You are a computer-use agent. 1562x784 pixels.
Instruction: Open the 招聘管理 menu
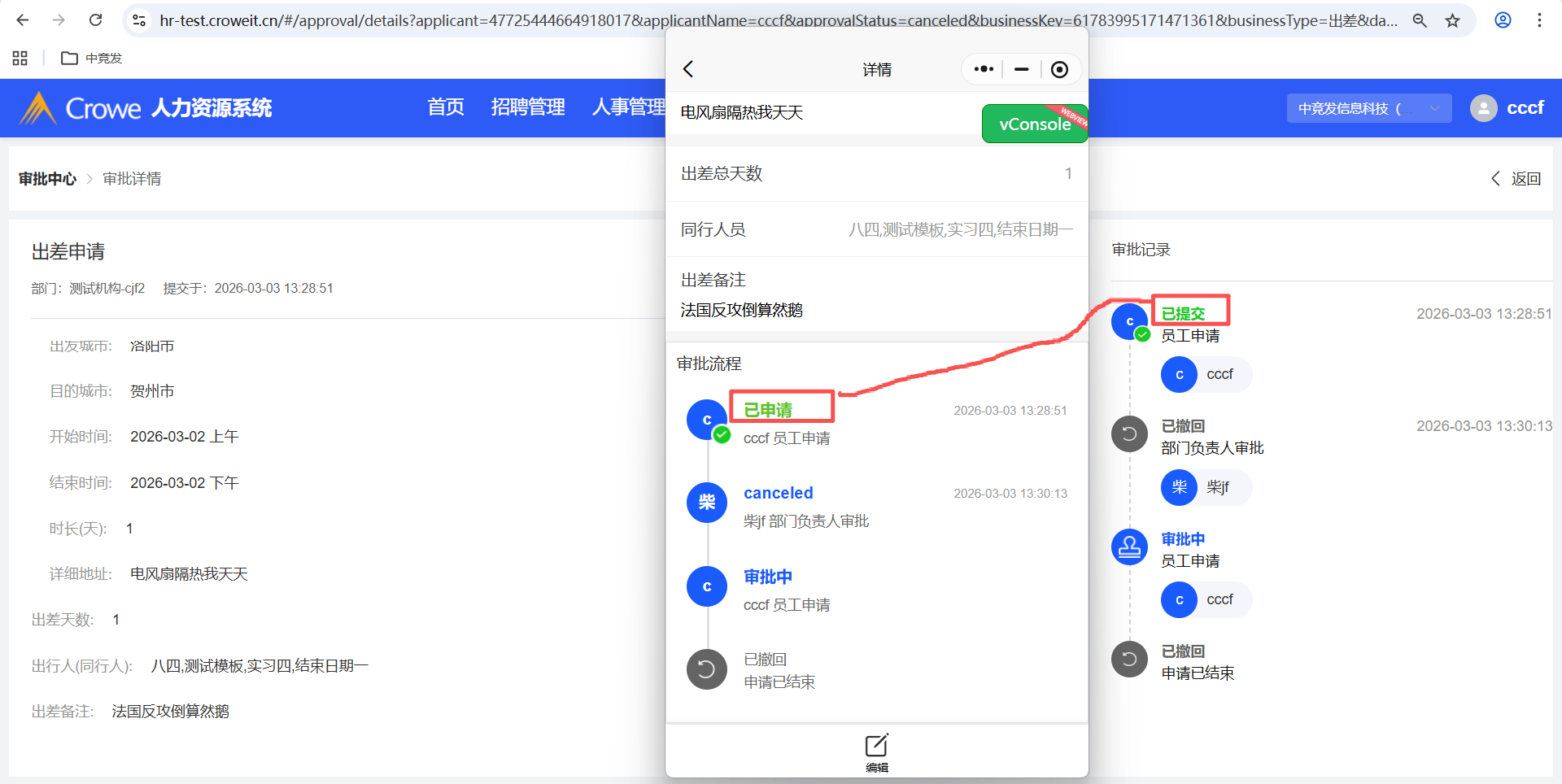(x=528, y=107)
